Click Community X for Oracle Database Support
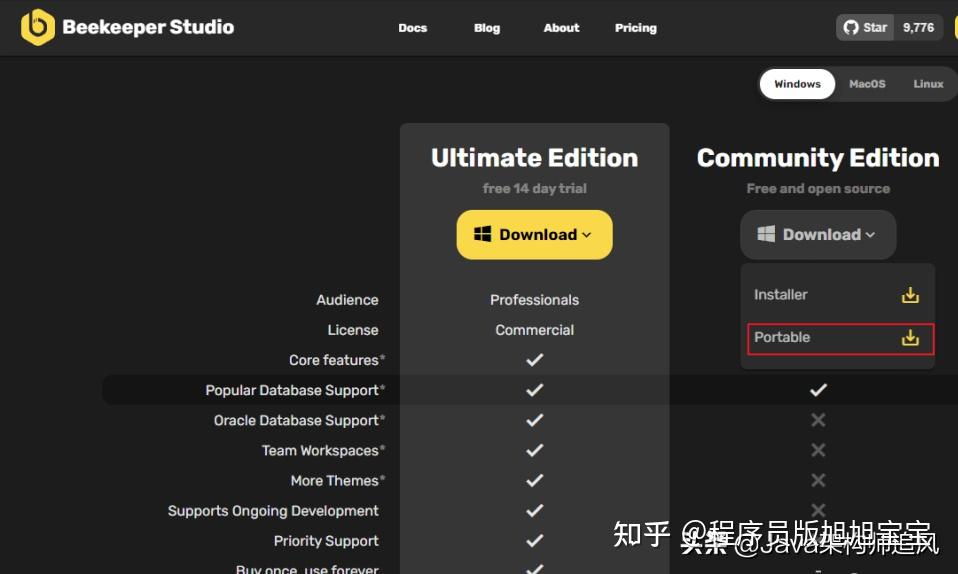The image size is (958, 574). (x=818, y=420)
